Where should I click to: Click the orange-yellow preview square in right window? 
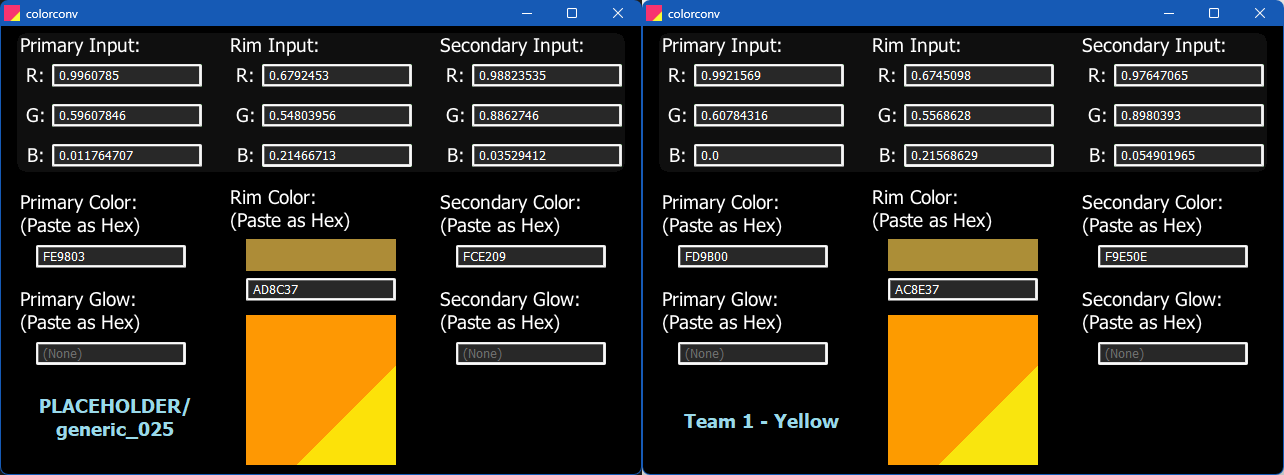click(963, 390)
